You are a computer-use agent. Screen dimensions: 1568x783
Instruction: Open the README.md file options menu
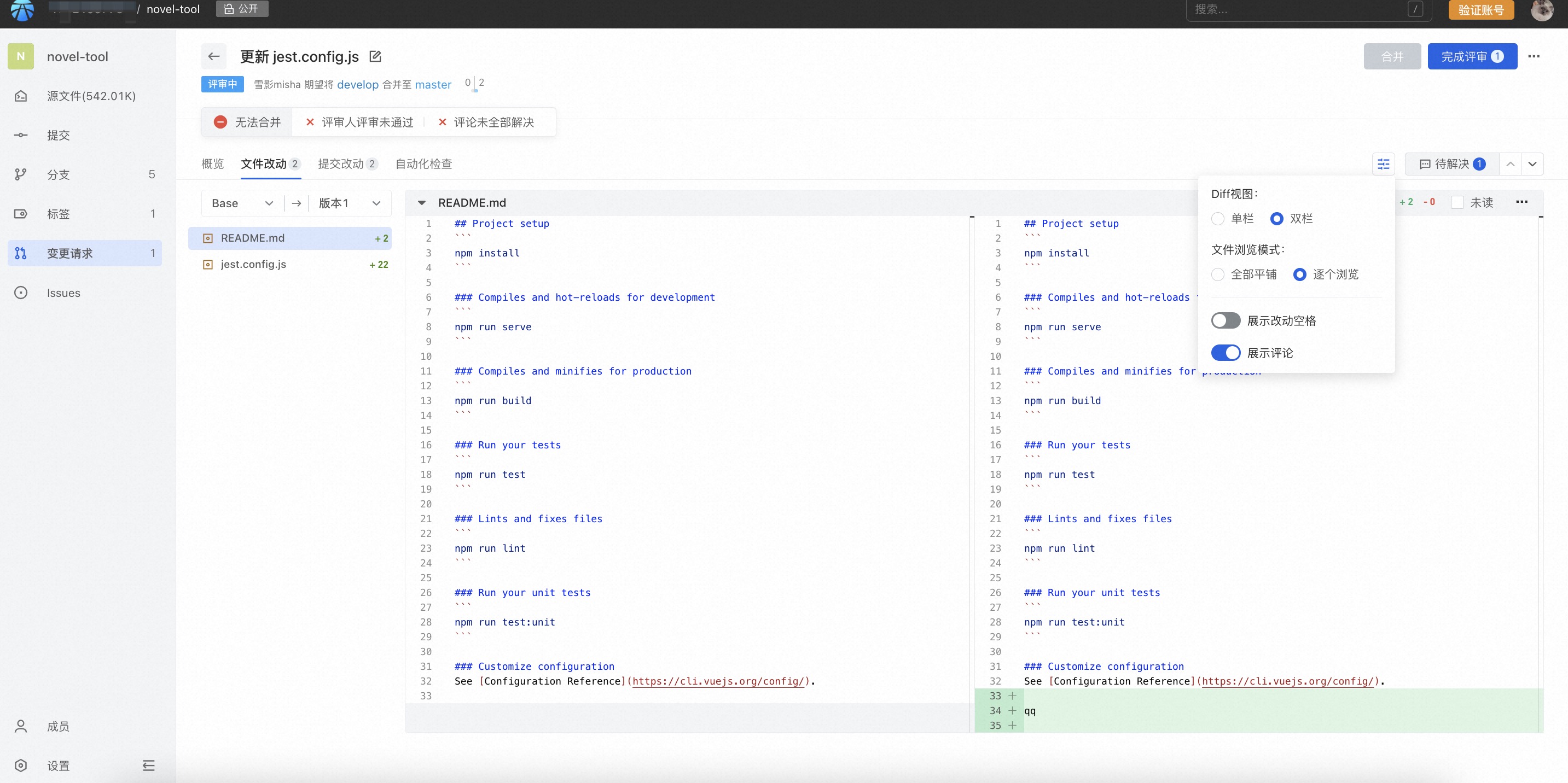(x=1521, y=202)
